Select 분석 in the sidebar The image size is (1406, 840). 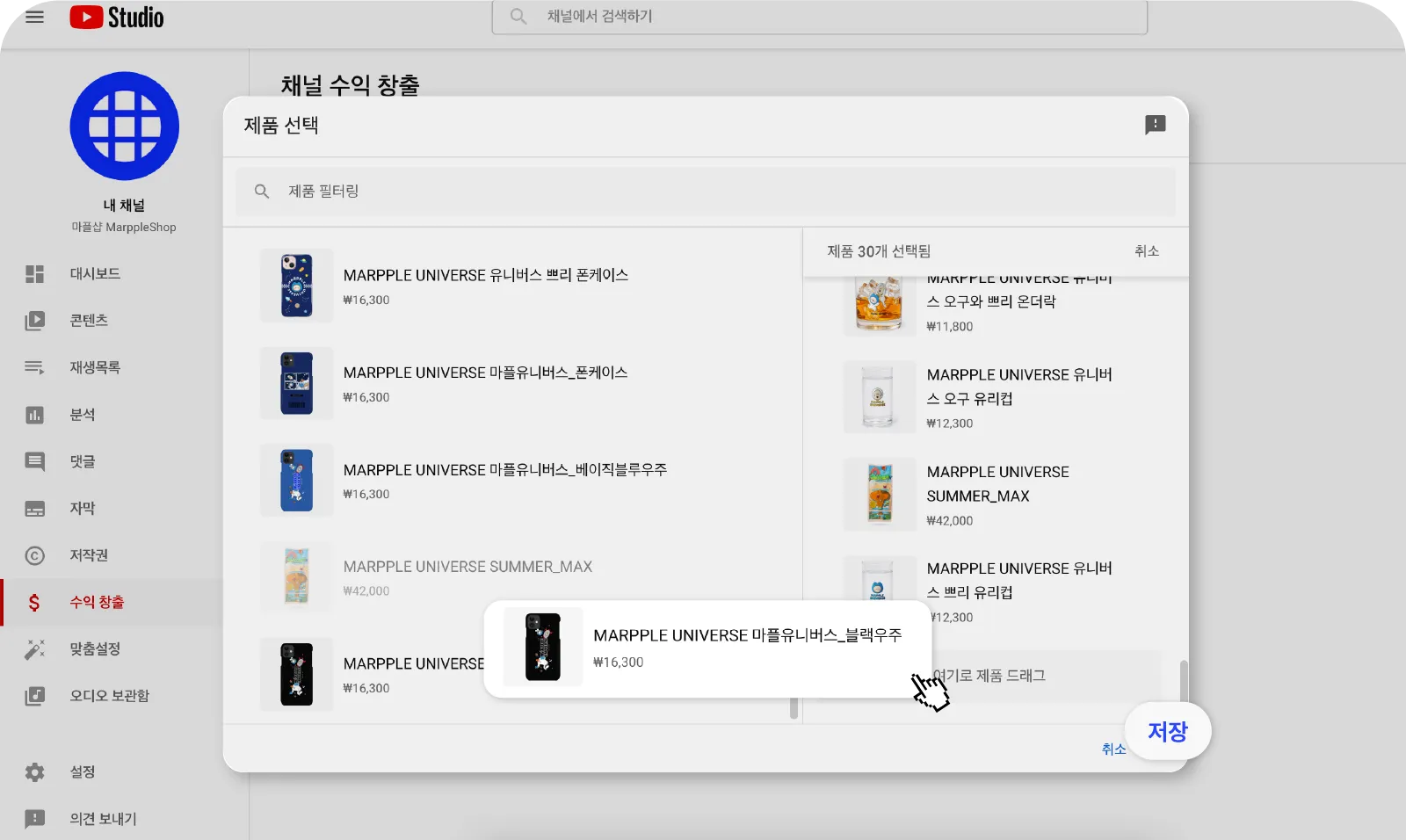(83, 415)
